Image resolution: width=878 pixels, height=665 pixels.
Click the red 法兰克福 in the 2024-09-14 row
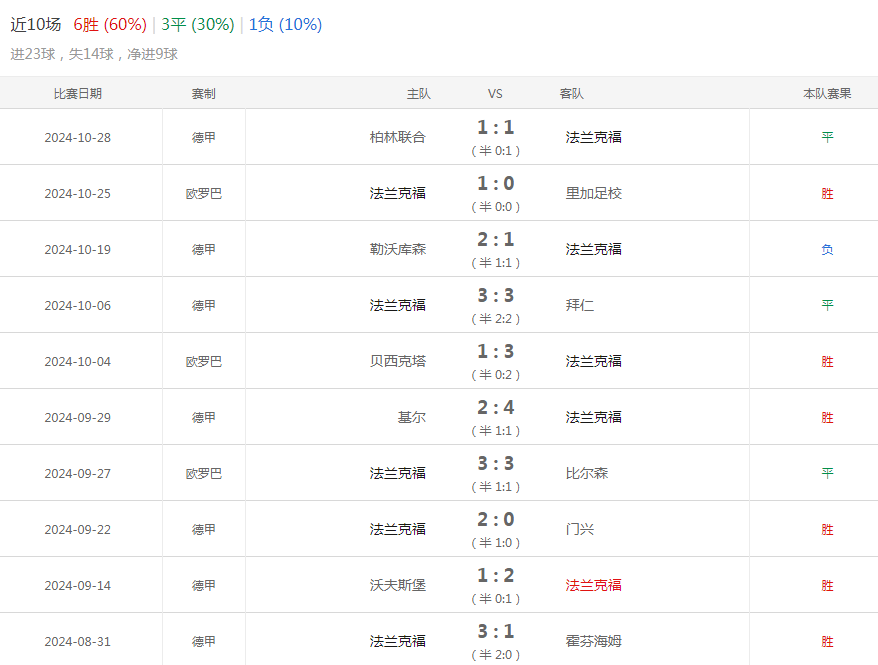pos(594,585)
